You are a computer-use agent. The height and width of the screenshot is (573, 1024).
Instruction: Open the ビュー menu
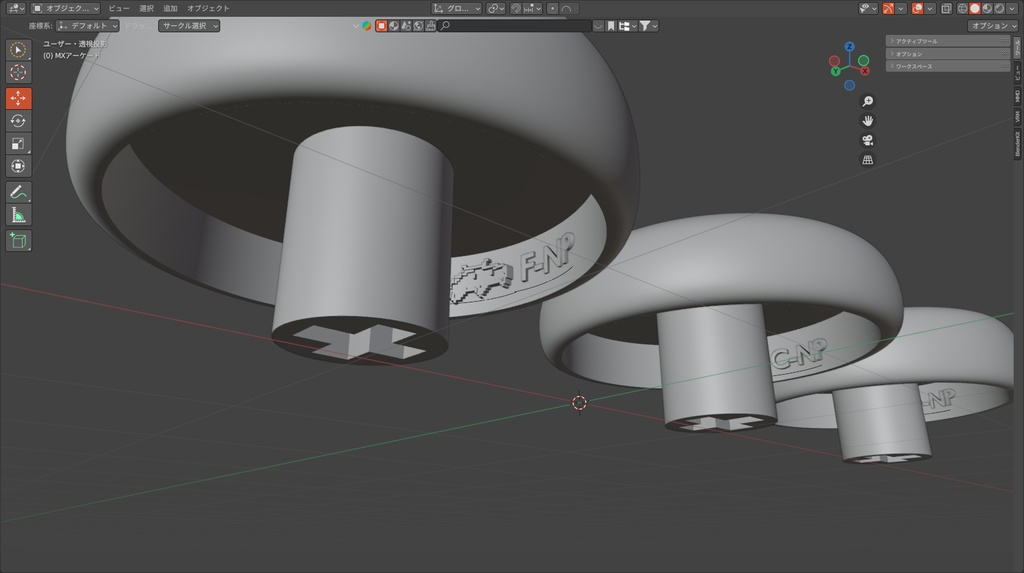point(119,8)
